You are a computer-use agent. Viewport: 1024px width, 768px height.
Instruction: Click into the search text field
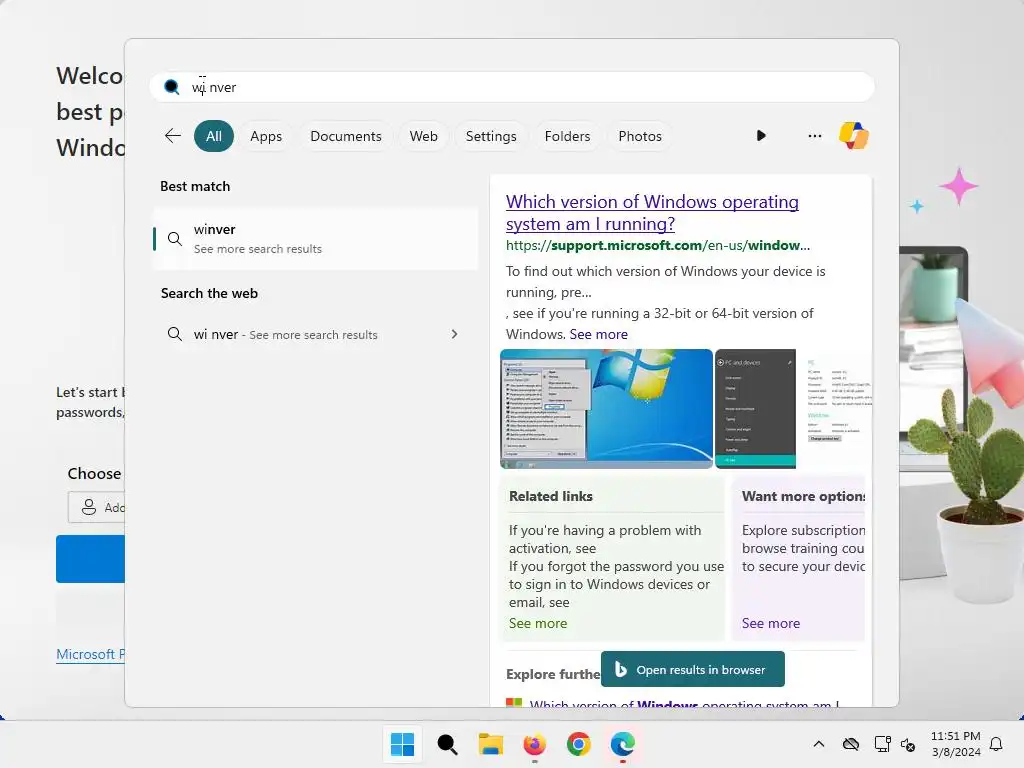(511, 87)
